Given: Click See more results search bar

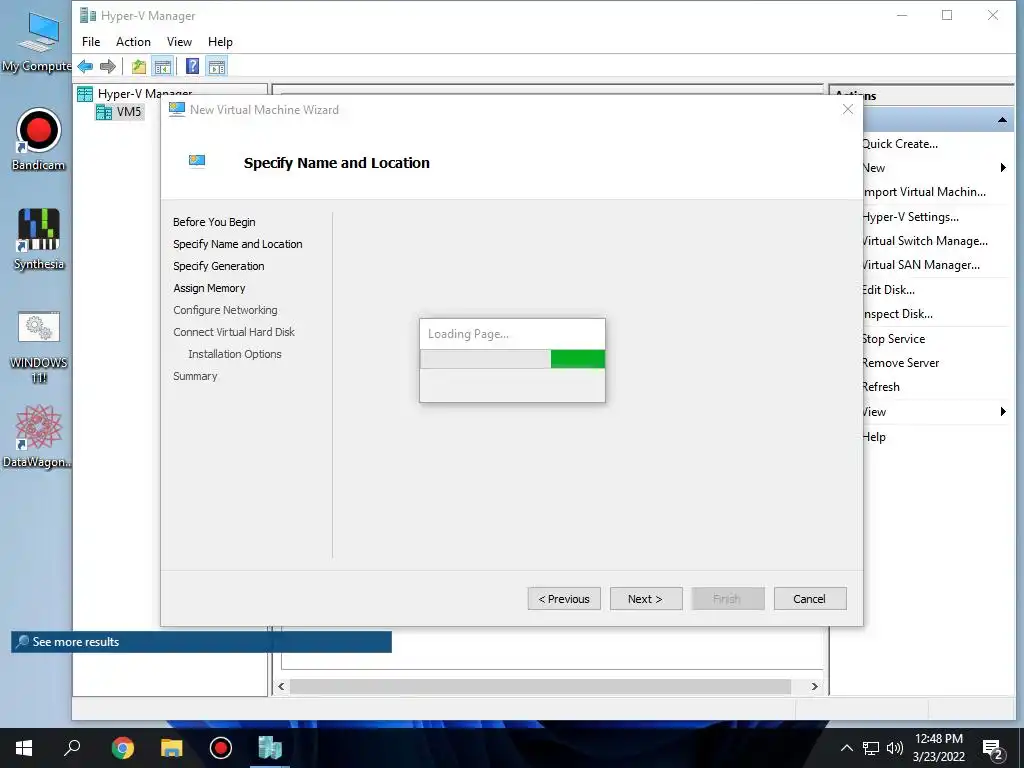Looking at the screenshot, I should point(201,642).
